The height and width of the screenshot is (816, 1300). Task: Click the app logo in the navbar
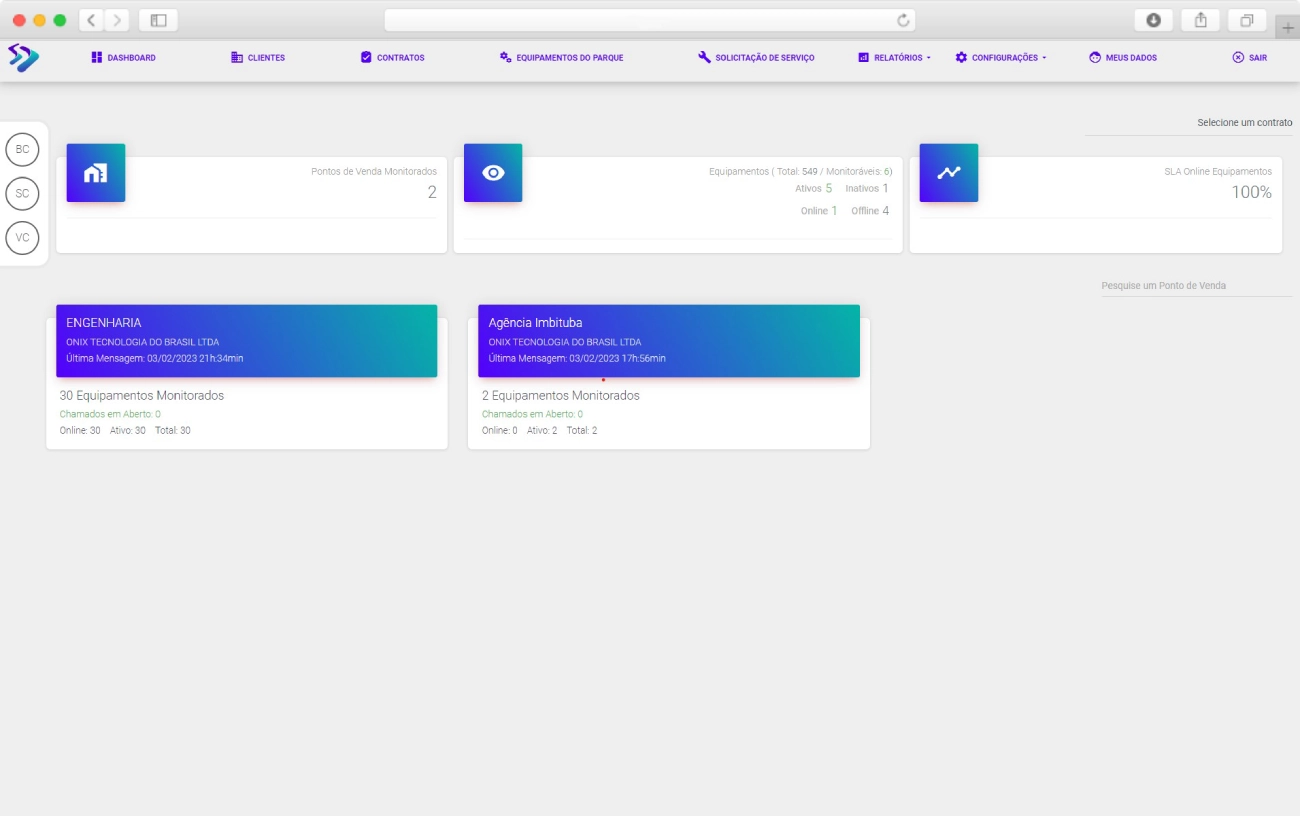click(23, 58)
